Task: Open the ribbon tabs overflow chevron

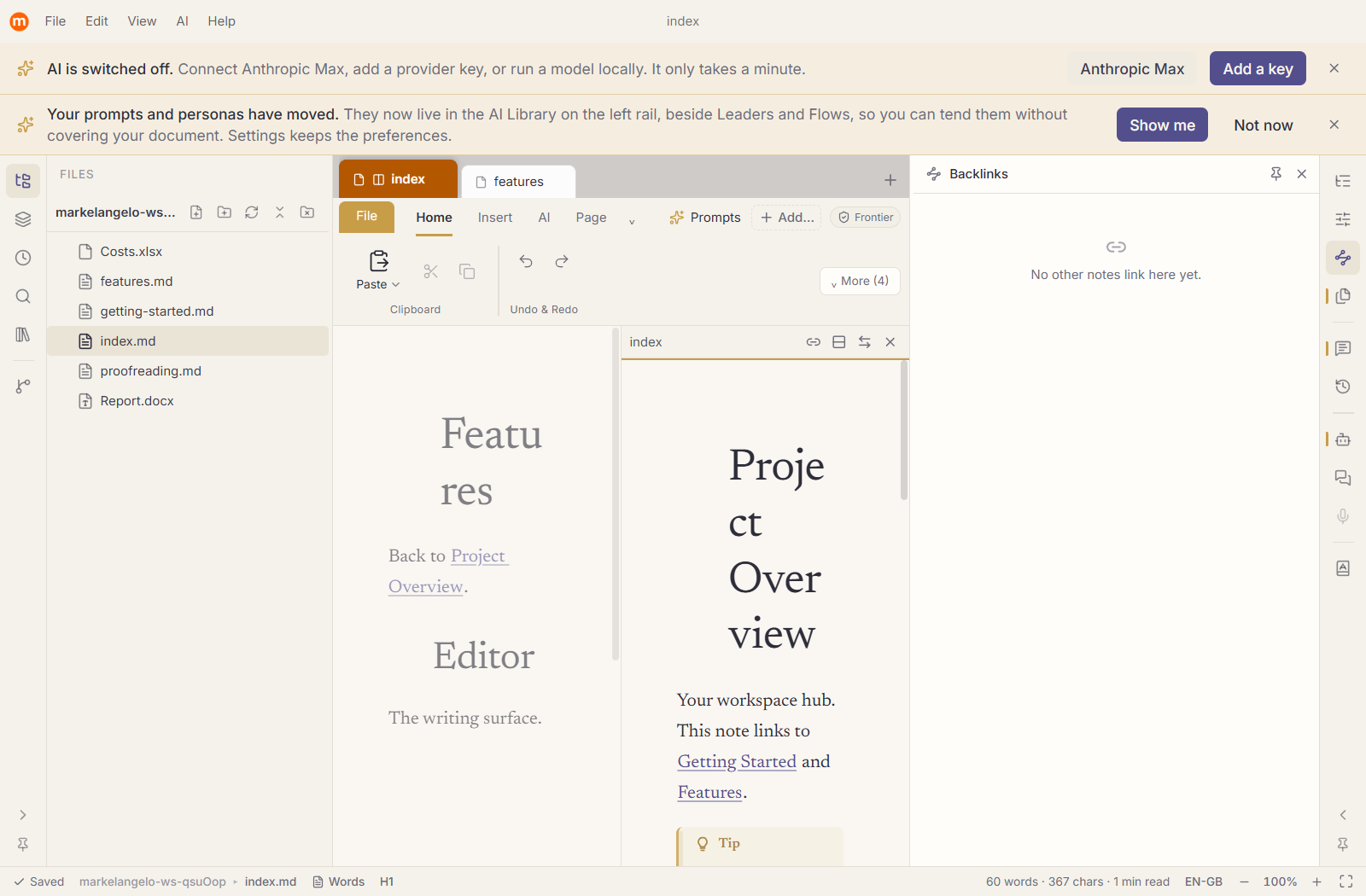Action: click(x=632, y=221)
